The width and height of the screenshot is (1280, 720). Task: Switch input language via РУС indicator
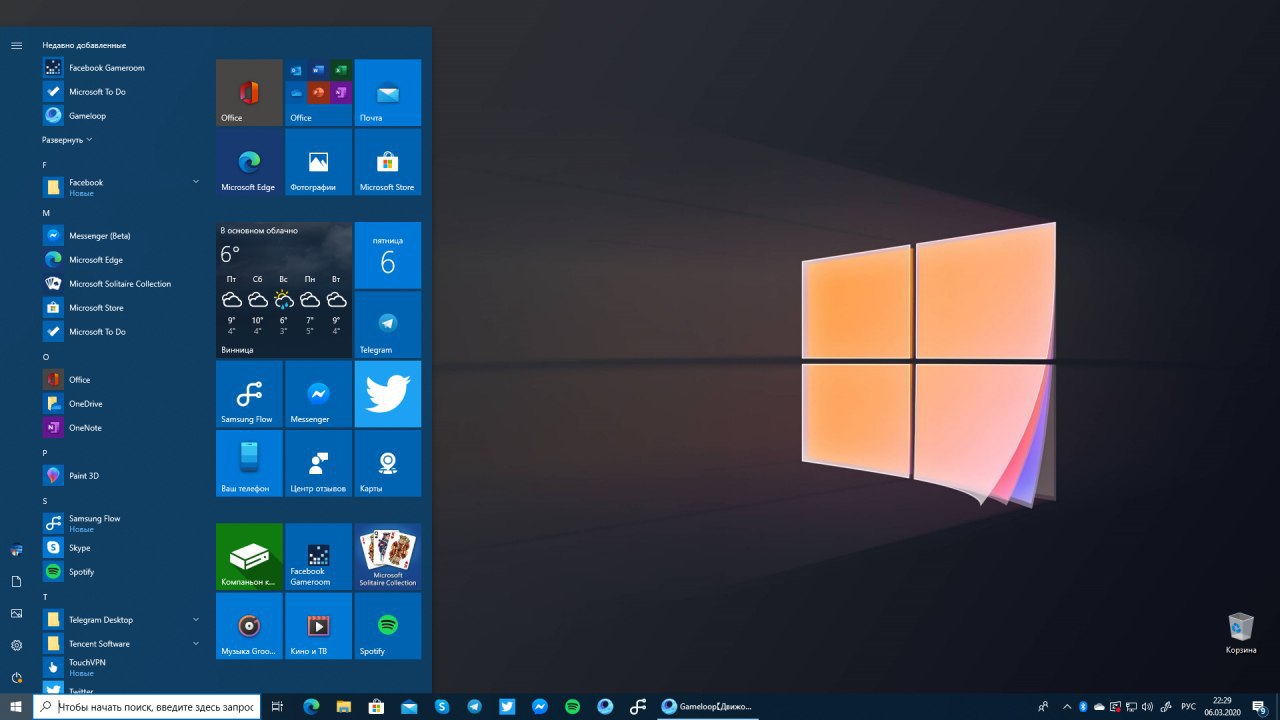[x=1189, y=707]
